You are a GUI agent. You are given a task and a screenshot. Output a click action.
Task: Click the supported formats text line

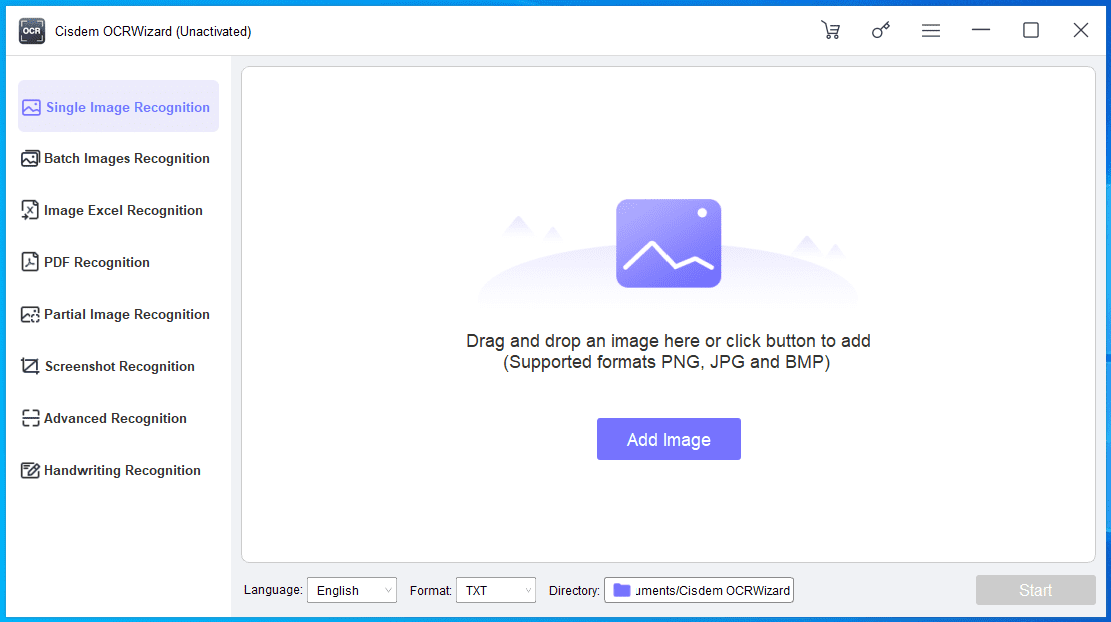pyautogui.click(x=667, y=362)
